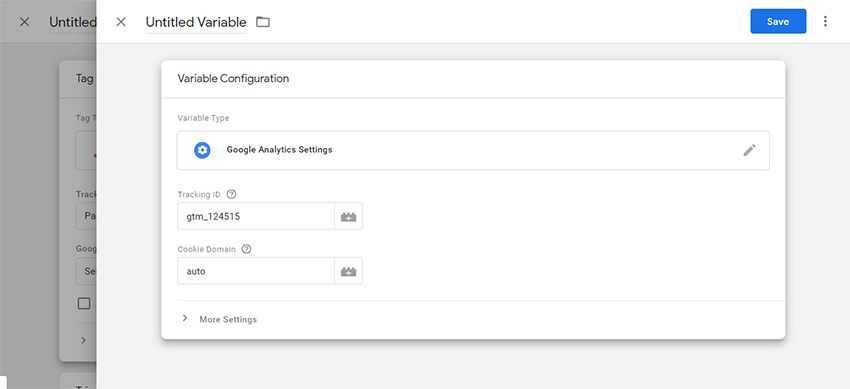Expand the chevron in background tag panel
Viewport: 850px width, 389px height.
(83, 340)
